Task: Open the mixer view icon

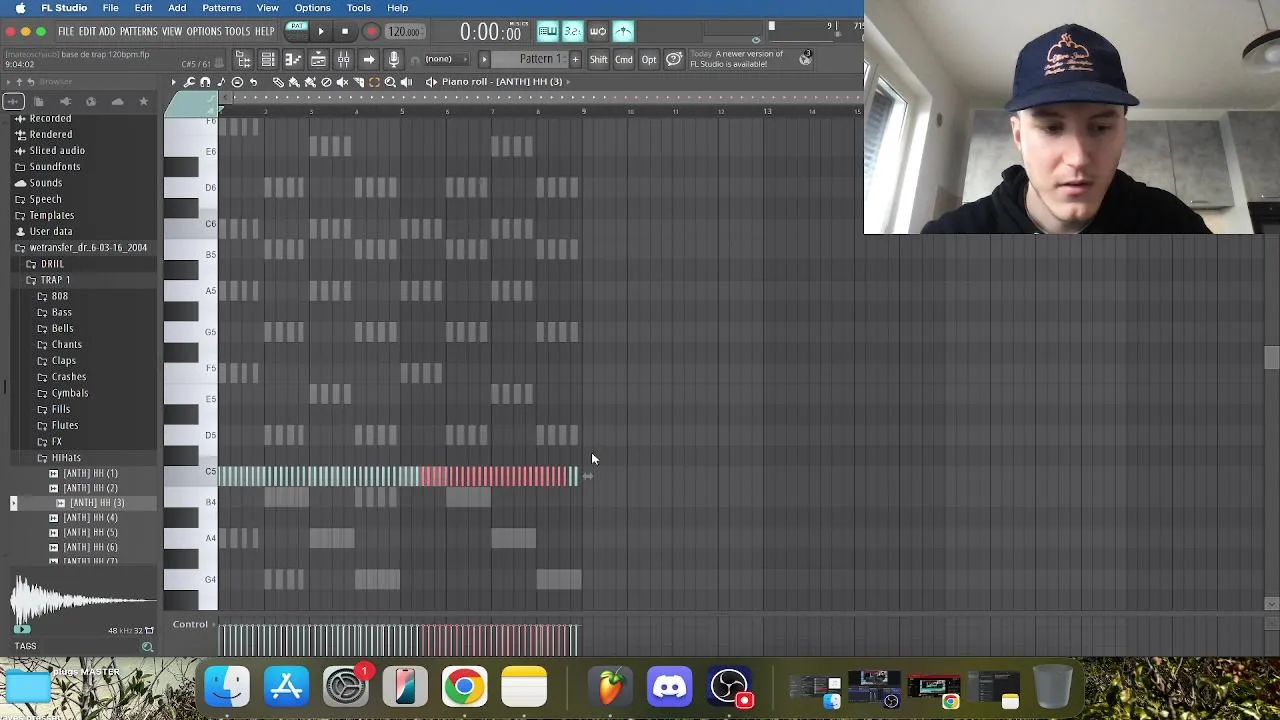Action: pos(343,60)
